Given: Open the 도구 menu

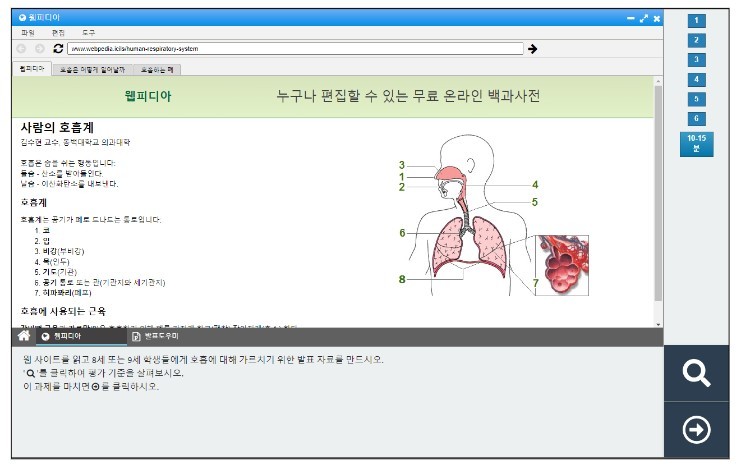Looking at the screenshot, I should (88, 33).
